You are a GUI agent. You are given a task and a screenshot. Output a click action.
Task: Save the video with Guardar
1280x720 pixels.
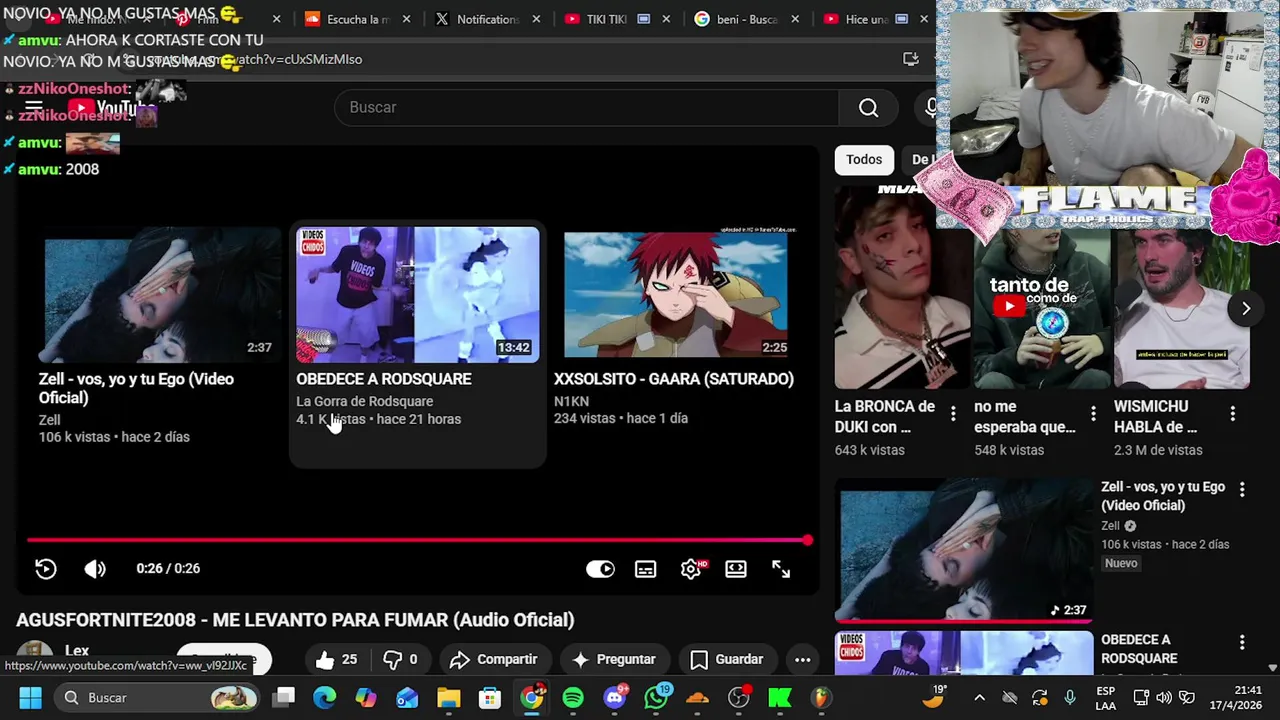click(x=727, y=659)
